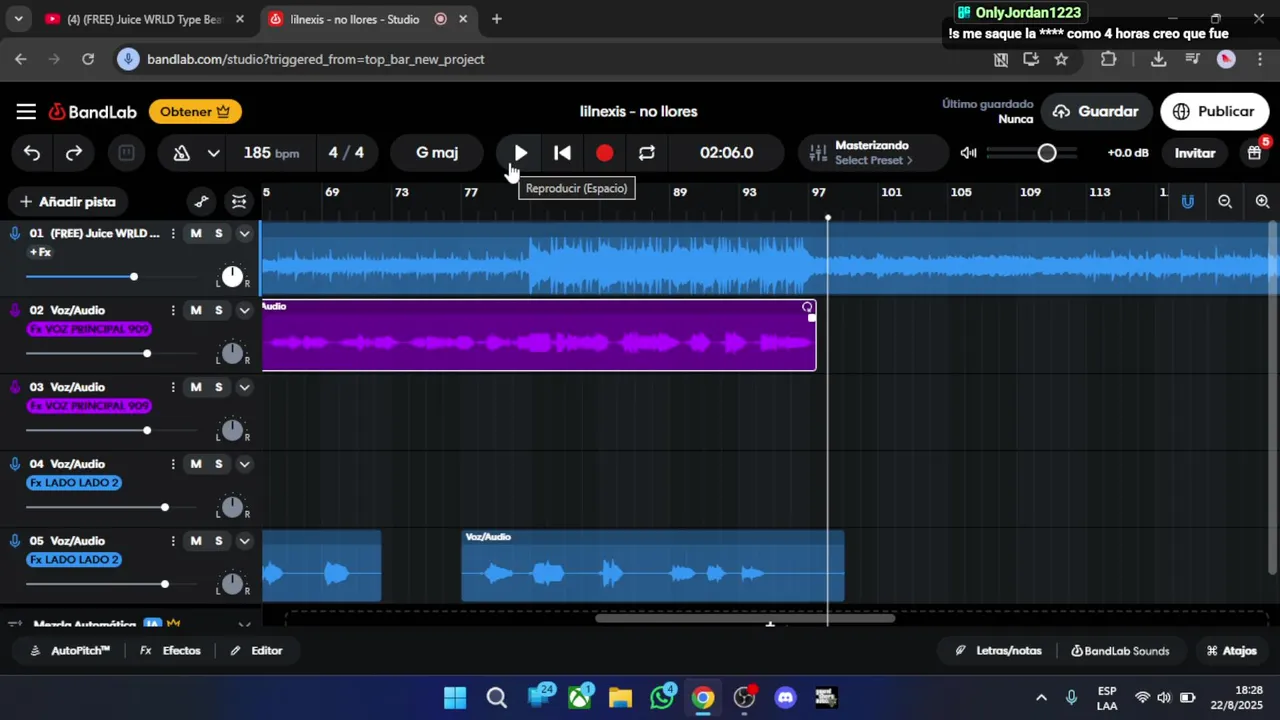The width and height of the screenshot is (1280, 720).
Task: Undo the last action
Action: click(x=32, y=153)
